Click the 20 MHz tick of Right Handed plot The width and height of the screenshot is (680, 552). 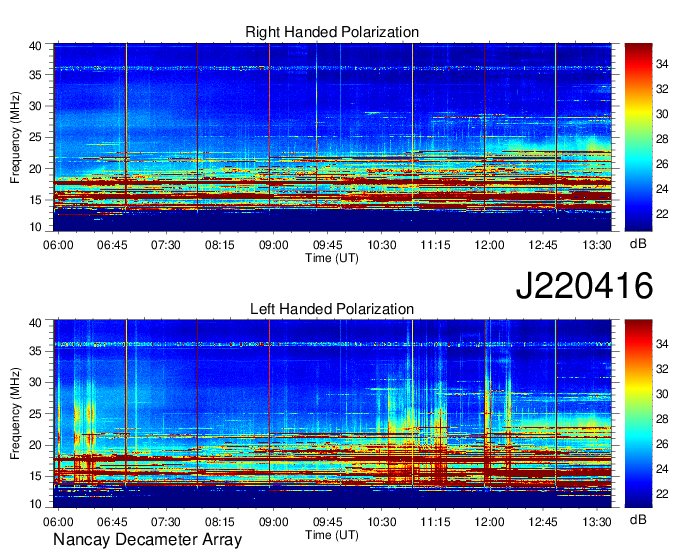tap(35, 169)
